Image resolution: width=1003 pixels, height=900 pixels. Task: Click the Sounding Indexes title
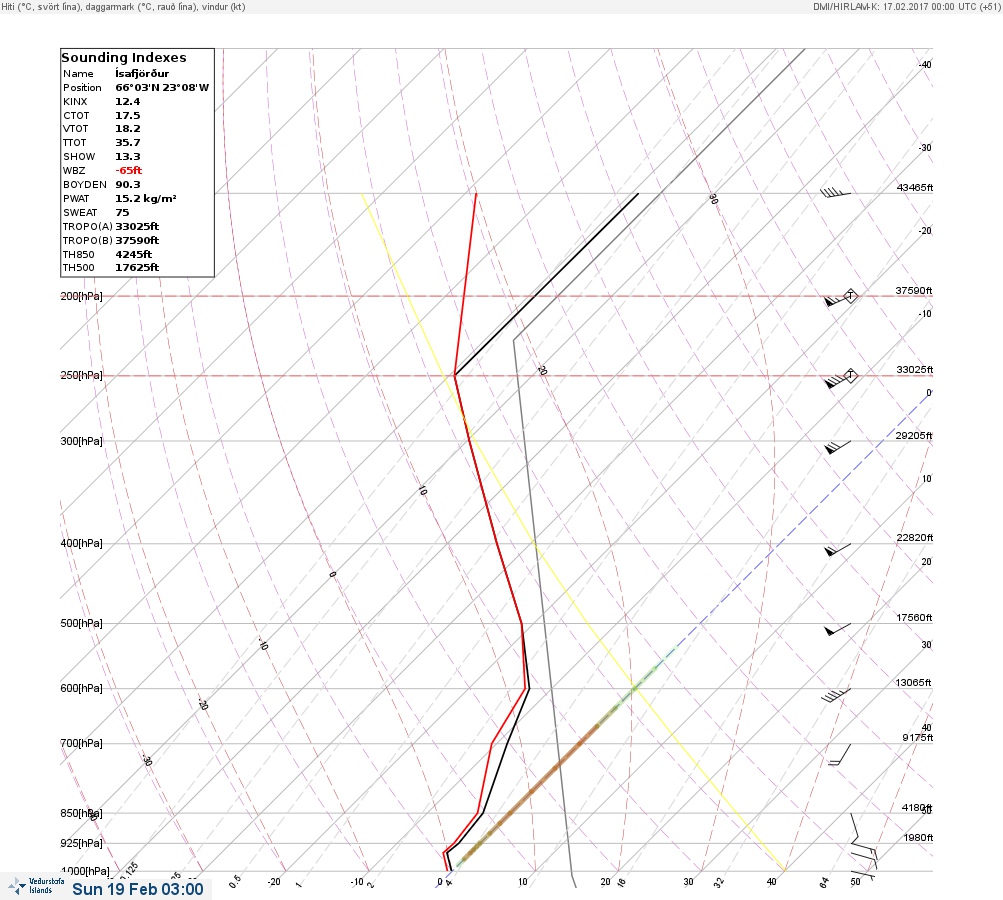click(124, 58)
